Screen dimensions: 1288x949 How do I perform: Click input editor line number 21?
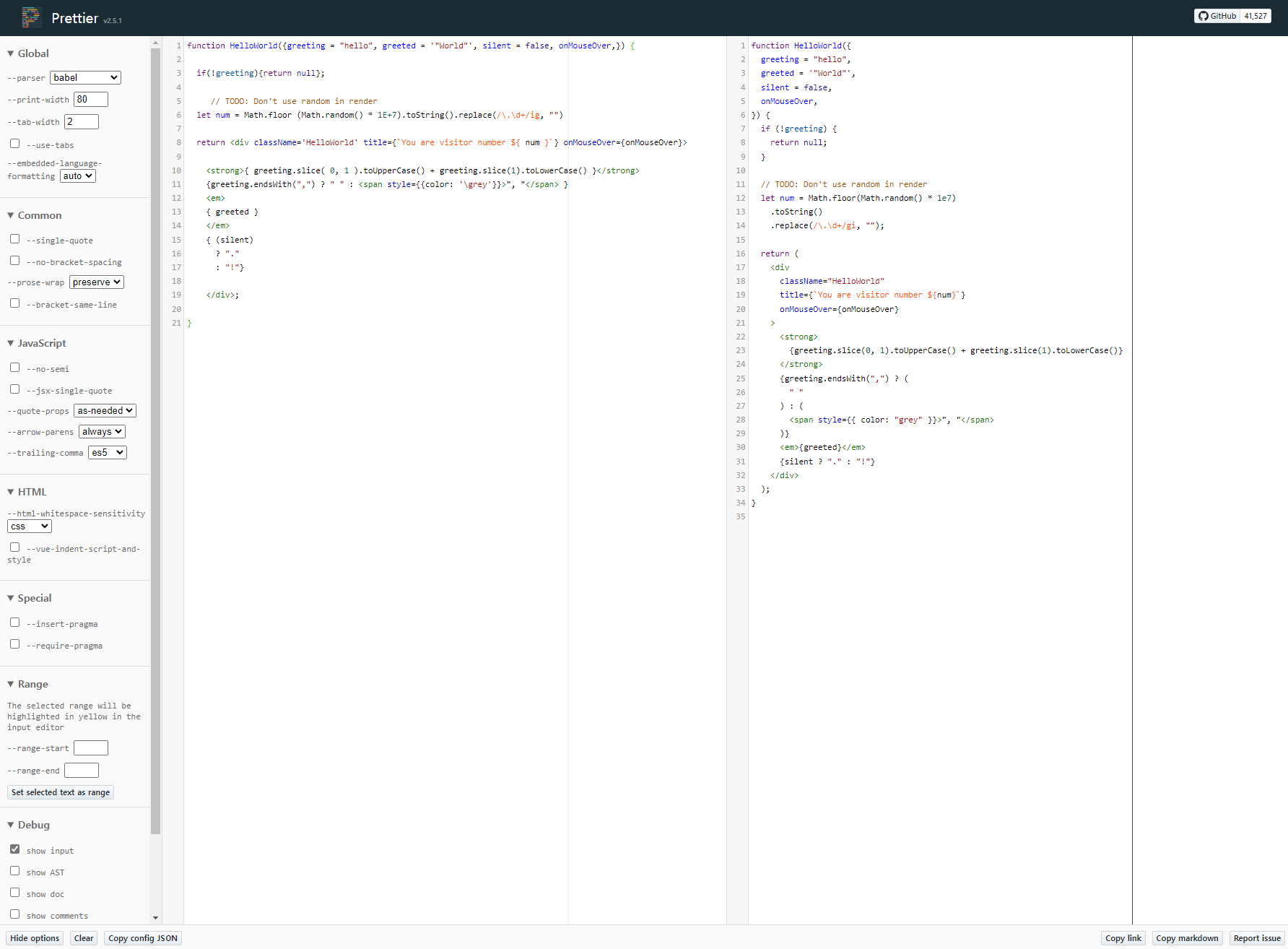[176, 323]
